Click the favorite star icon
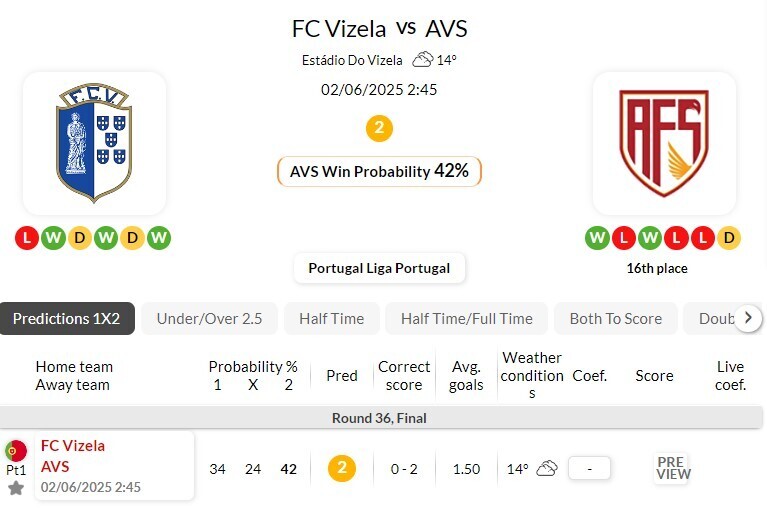The width and height of the screenshot is (767, 510). pyautogui.click(x=16, y=488)
